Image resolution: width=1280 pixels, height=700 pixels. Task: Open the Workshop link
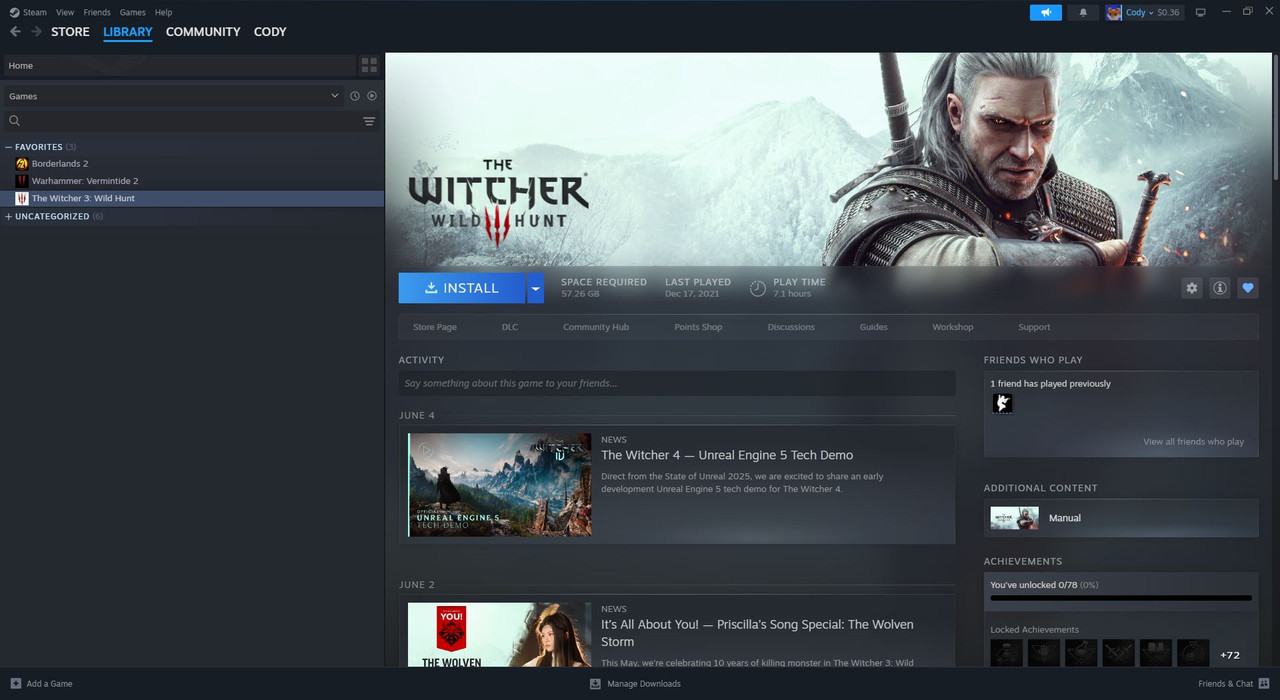pos(953,327)
